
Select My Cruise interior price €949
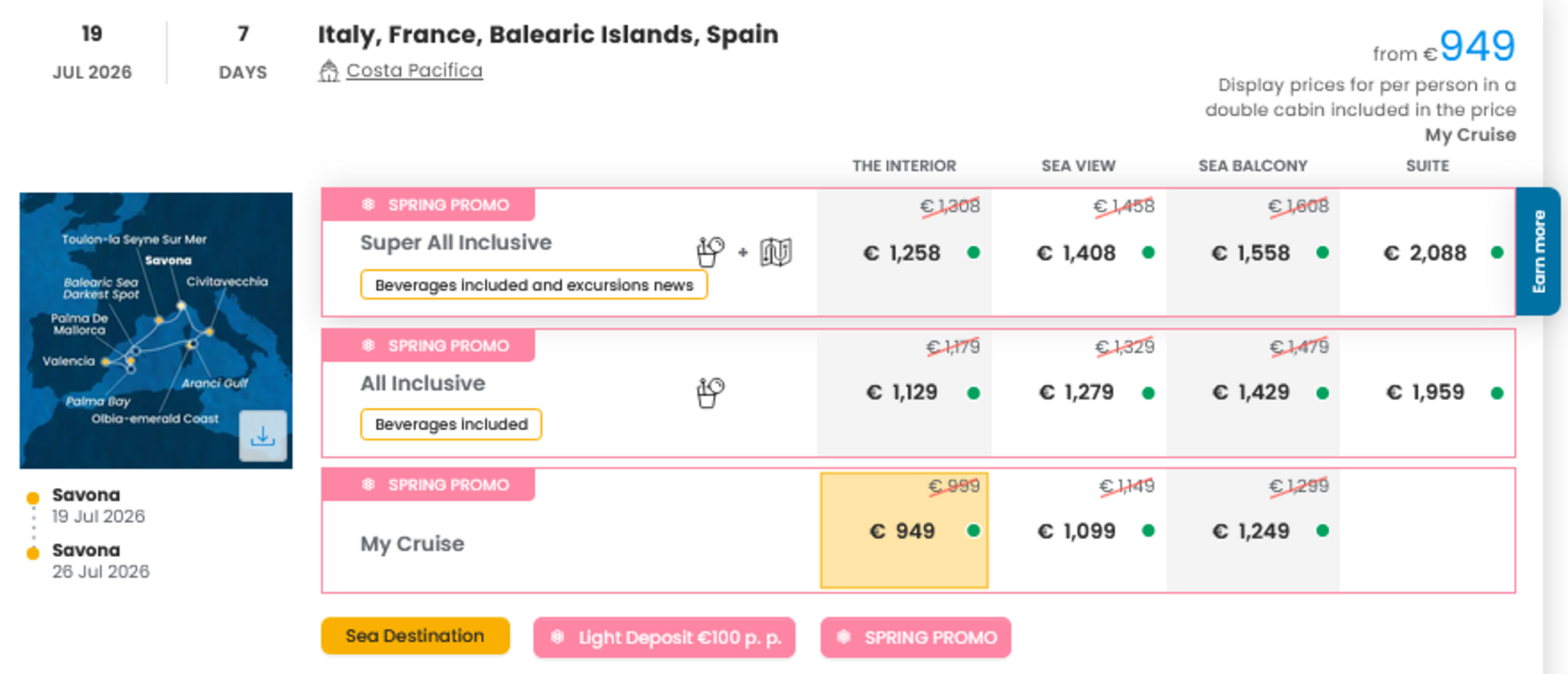903,531
